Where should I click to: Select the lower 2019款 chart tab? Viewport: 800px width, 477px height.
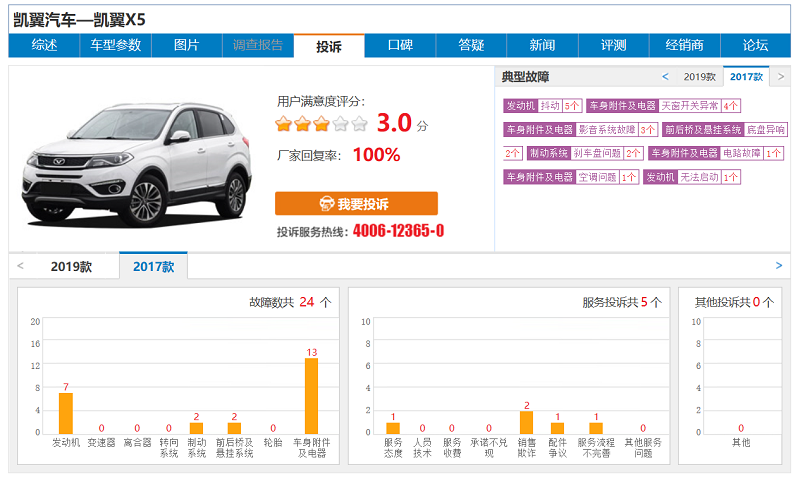[71, 266]
